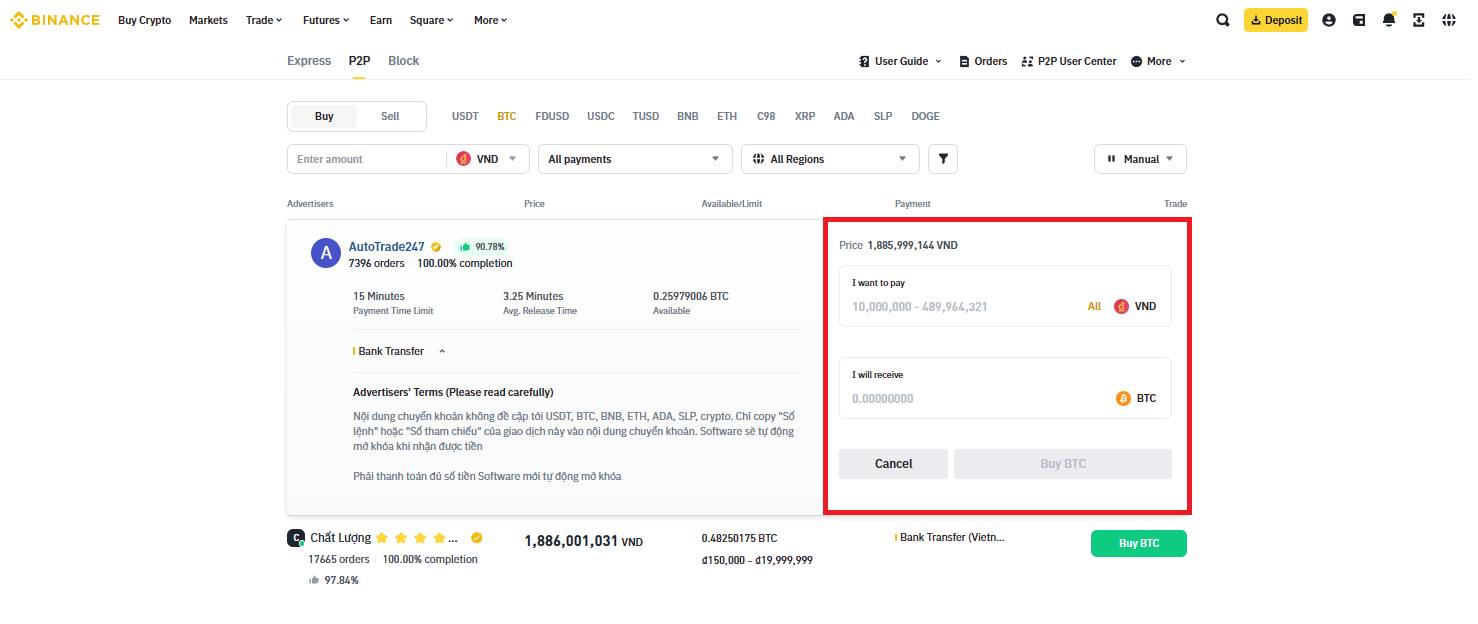Select the USDT coin tab
Screen dimensions: 1478x624
pos(465,116)
